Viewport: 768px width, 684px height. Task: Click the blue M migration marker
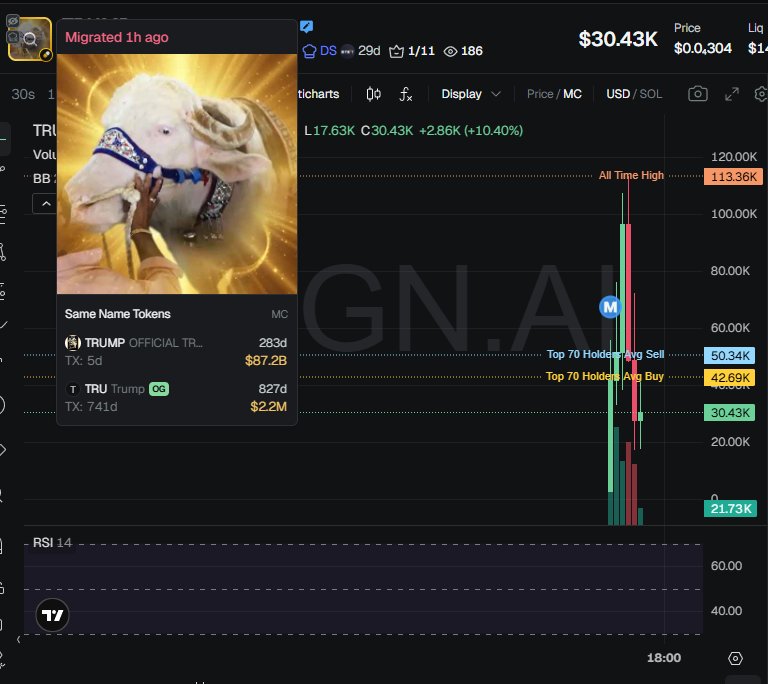pyautogui.click(x=610, y=307)
